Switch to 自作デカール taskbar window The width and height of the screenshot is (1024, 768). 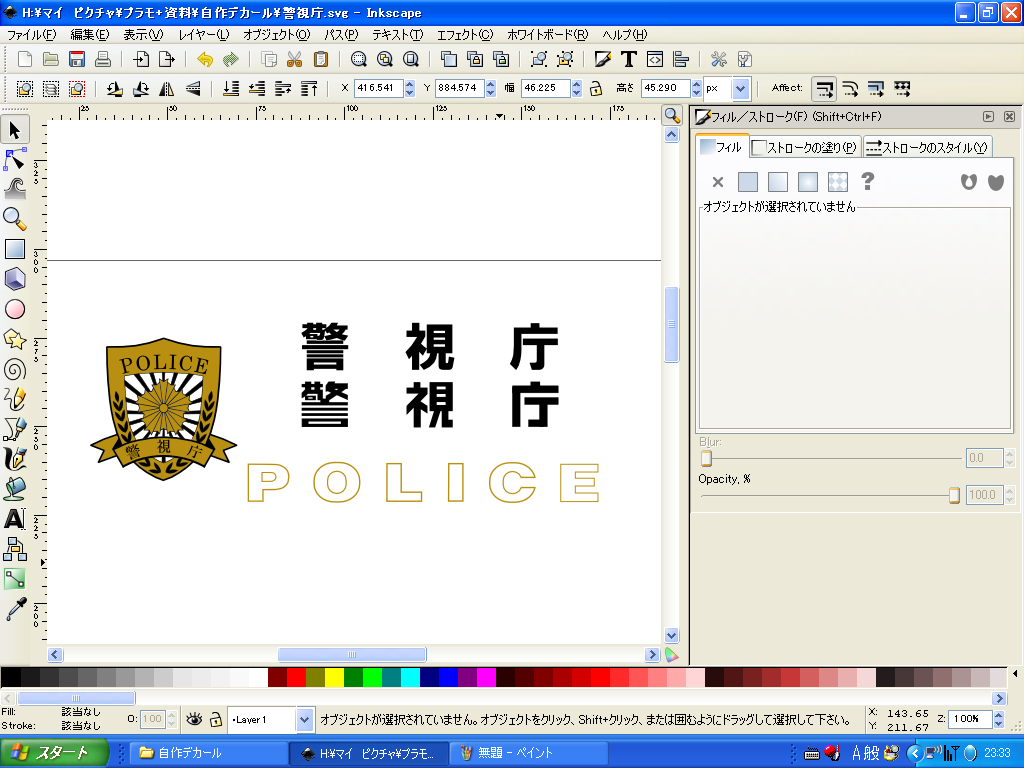click(208, 753)
